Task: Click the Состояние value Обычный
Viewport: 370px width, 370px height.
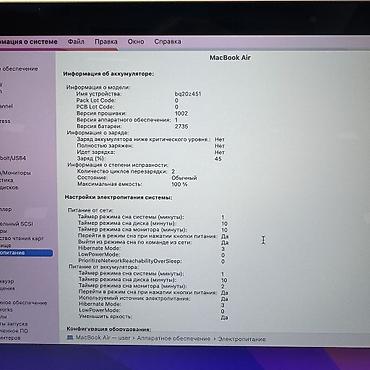Action: click(x=184, y=178)
